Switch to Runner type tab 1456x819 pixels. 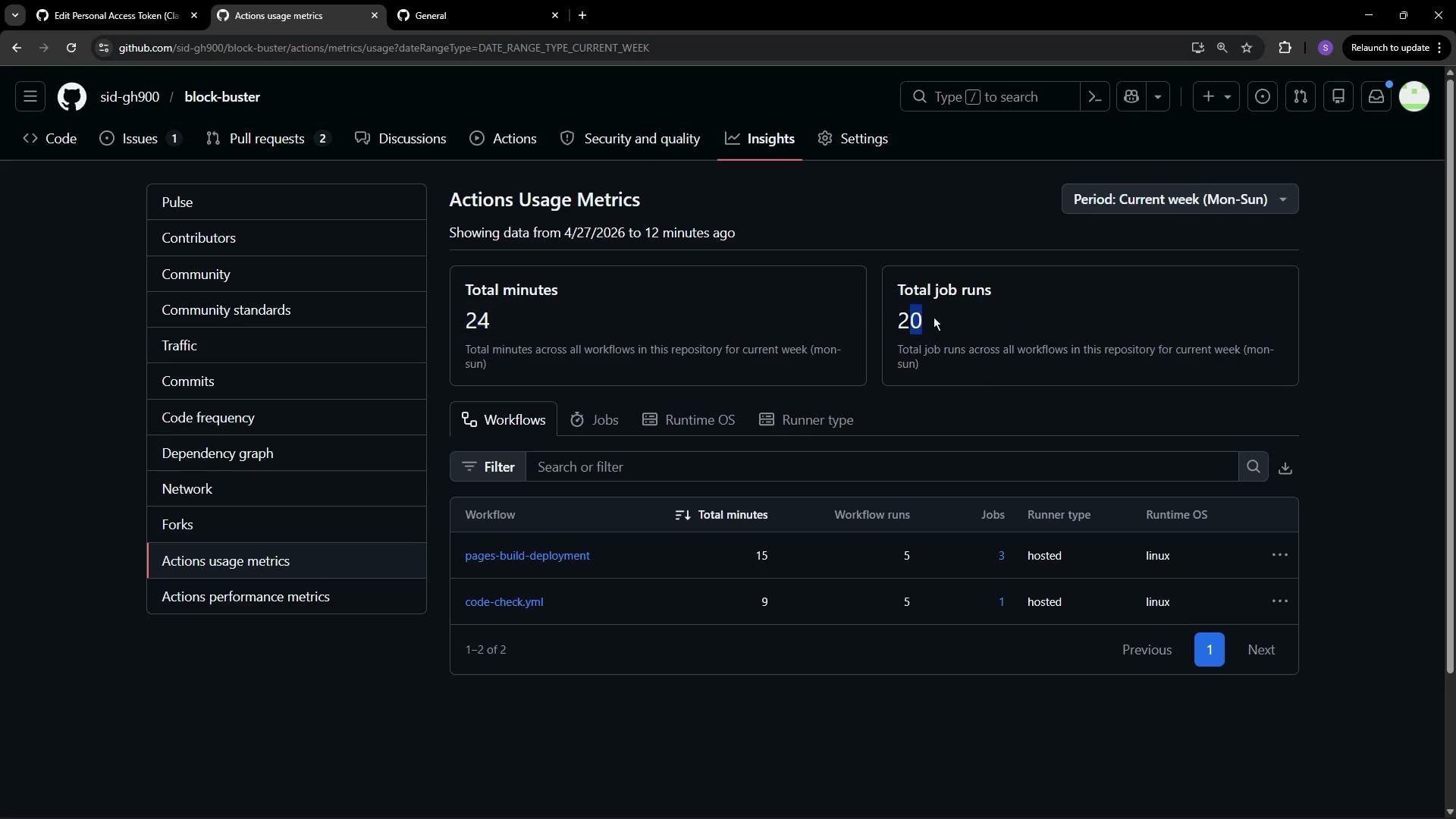tap(806, 420)
